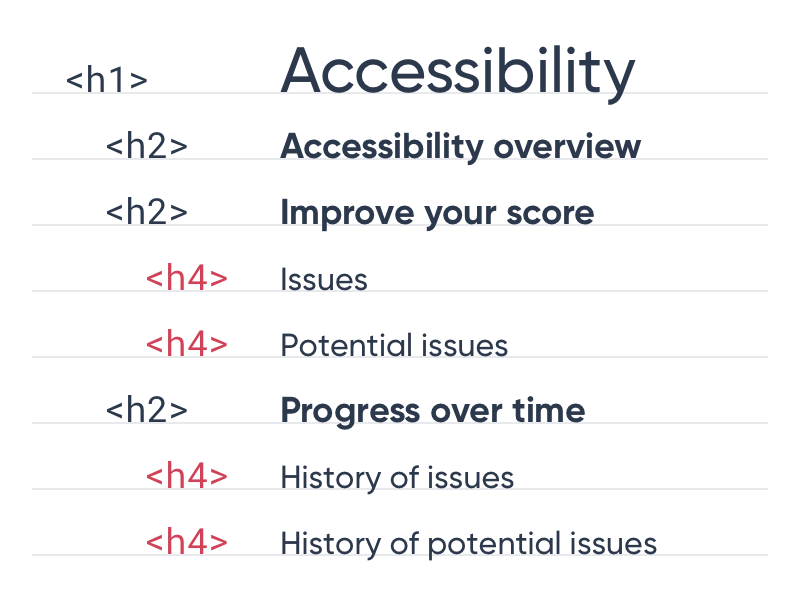800x600 pixels.
Task: Click the <h4> tag beside History of potential issues
Action: click(x=187, y=542)
